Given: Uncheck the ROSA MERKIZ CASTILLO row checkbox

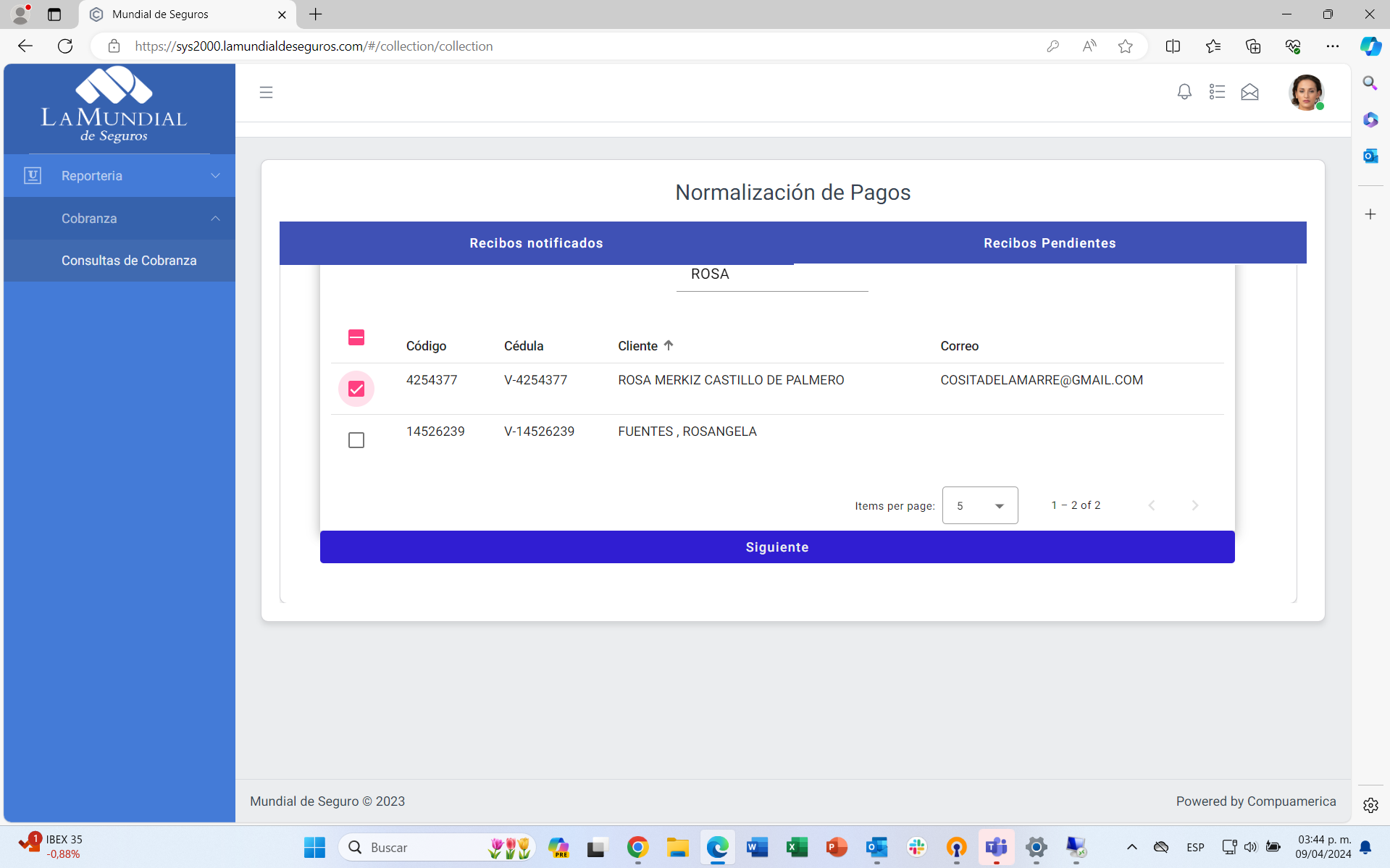Looking at the screenshot, I should coord(356,389).
